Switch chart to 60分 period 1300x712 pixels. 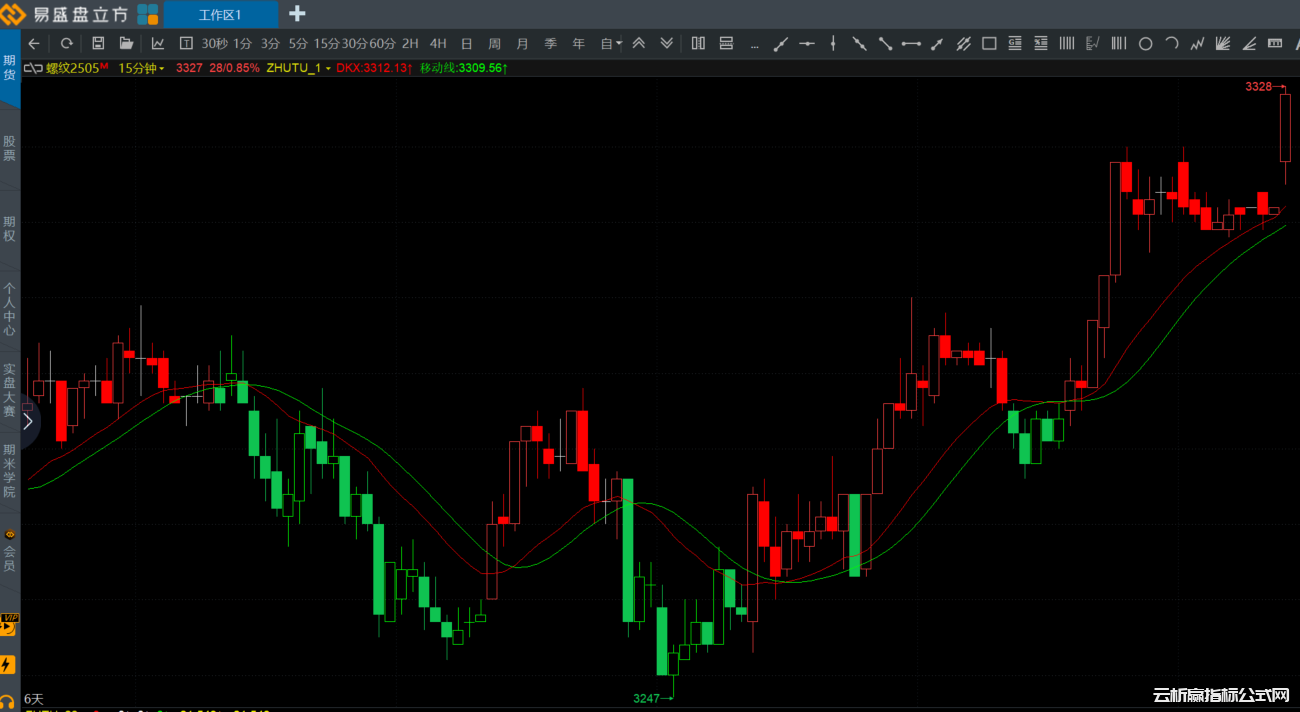pyautogui.click(x=382, y=43)
